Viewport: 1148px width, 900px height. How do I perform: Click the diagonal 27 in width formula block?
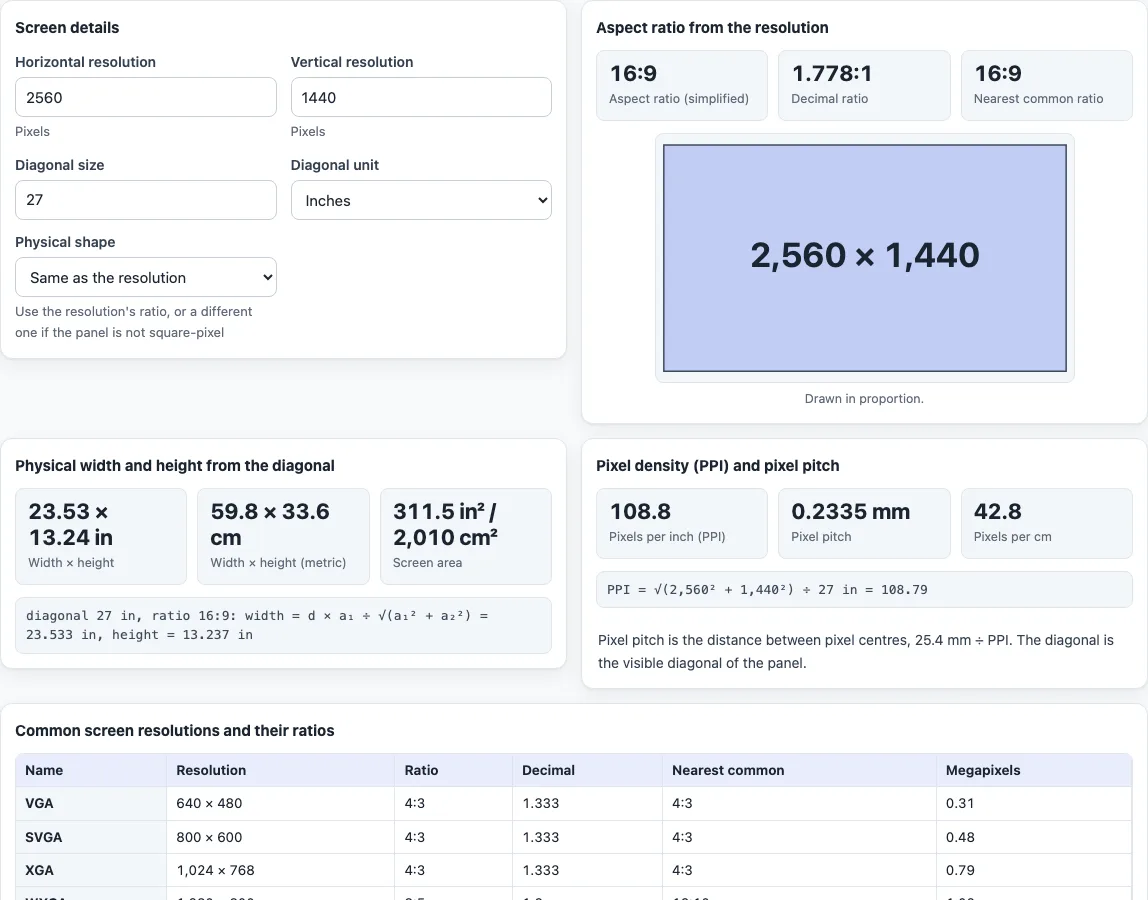click(283, 625)
